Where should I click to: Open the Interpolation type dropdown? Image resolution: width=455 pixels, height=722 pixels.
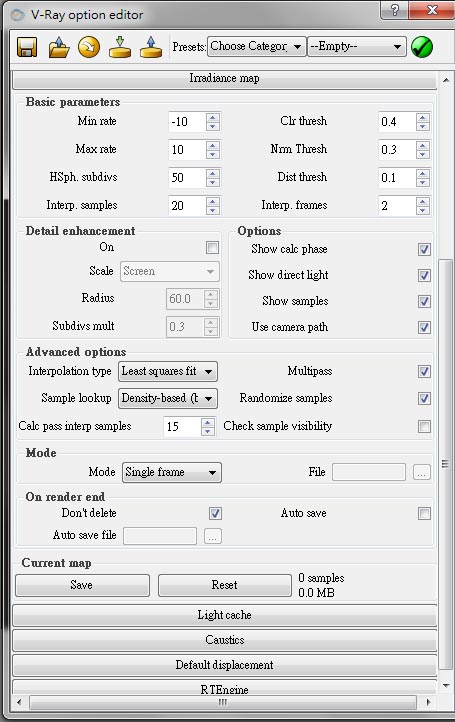point(168,371)
